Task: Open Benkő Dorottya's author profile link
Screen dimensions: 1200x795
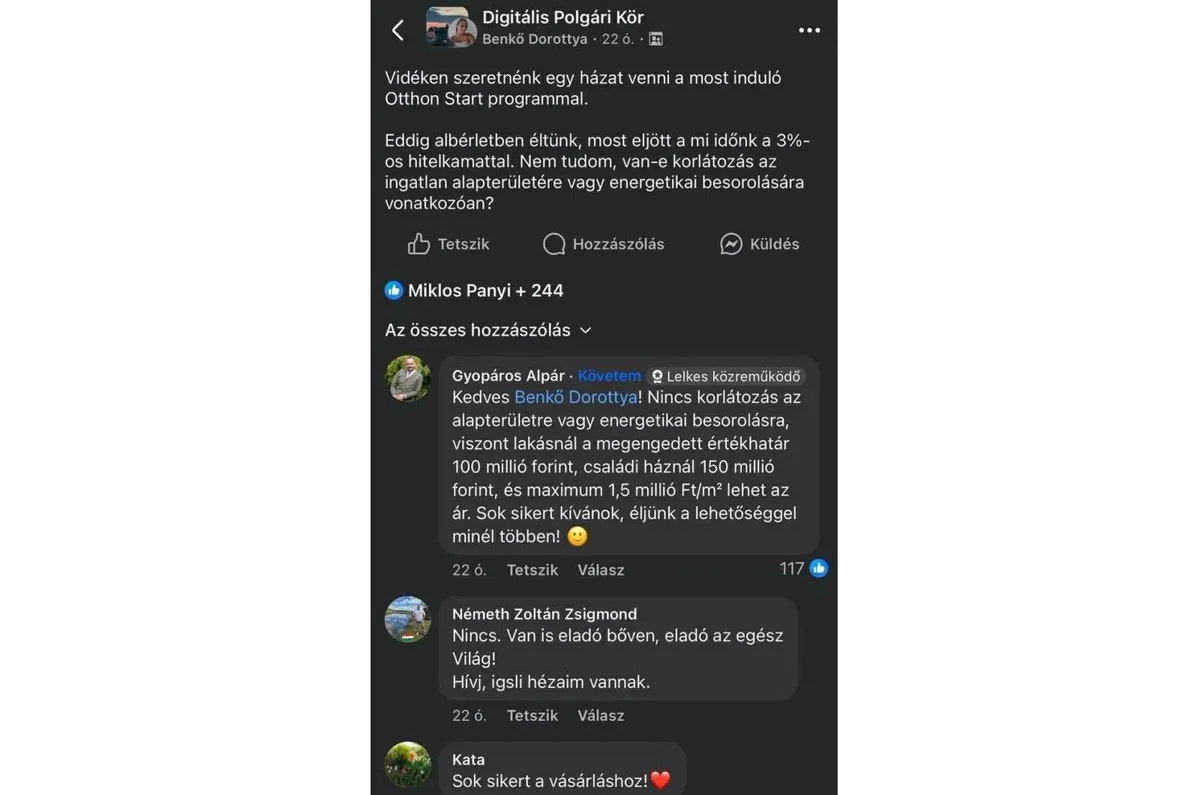Action: pyautogui.click(x=535, y=40)
